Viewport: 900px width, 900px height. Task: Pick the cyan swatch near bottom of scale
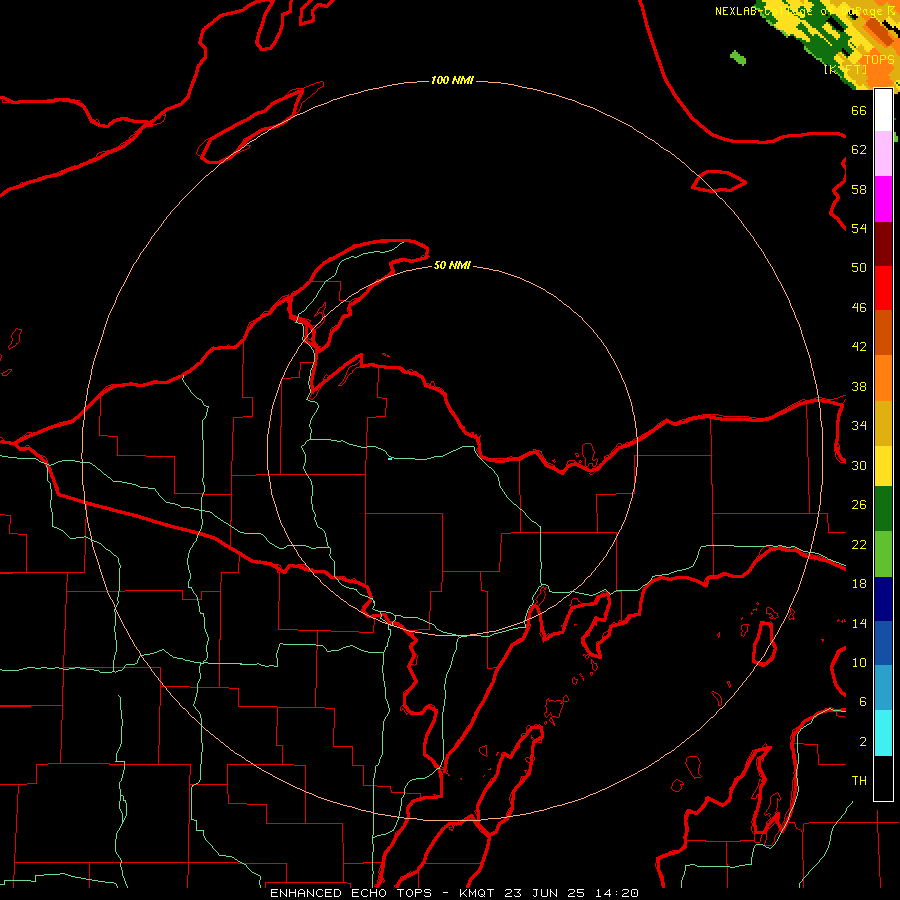pos(883,733)
